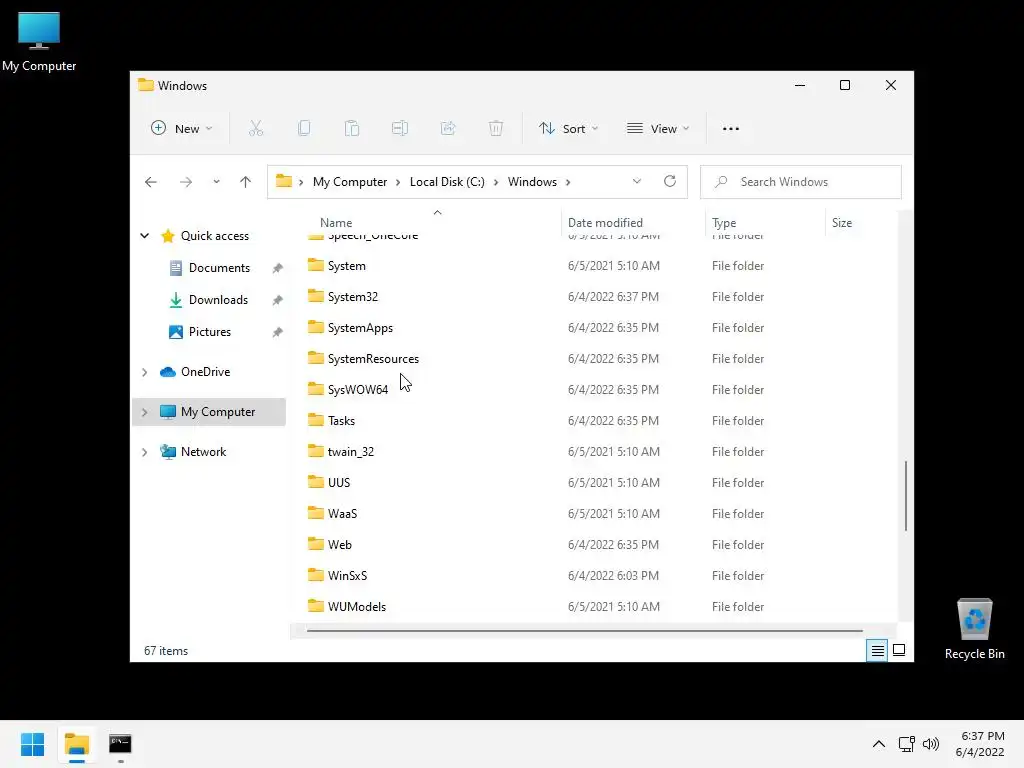Collapse the Quick access tree node
The image size is (1024, 768).
click(x=144, y=236)
